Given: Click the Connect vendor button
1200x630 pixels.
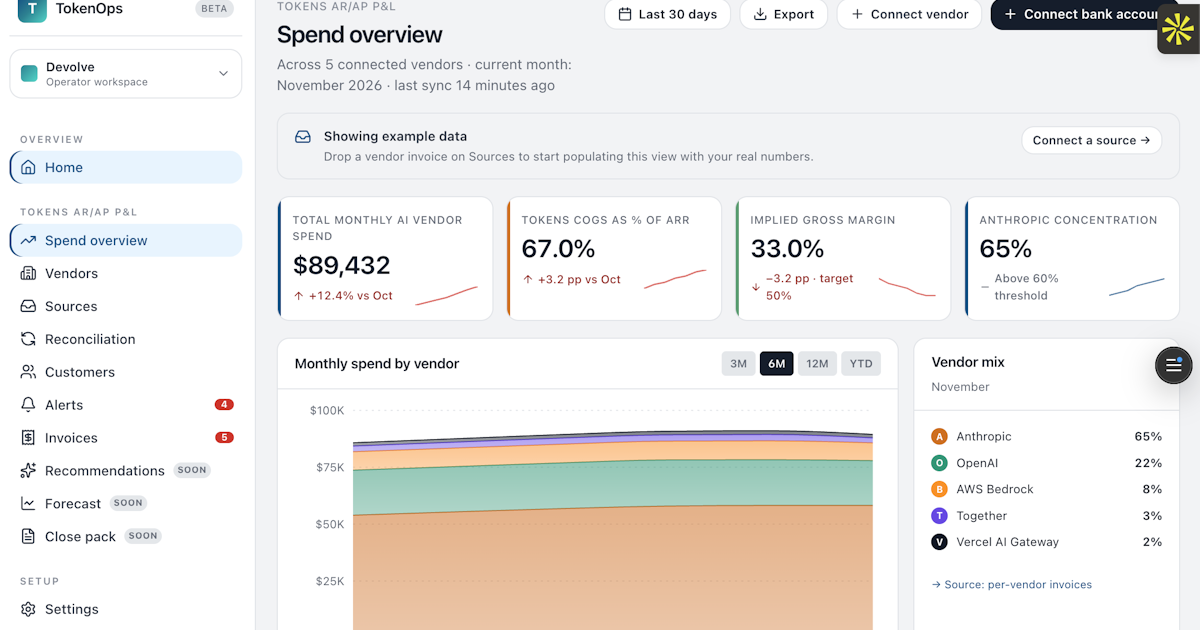Looking at the screenshot, I should coord(909,14).
